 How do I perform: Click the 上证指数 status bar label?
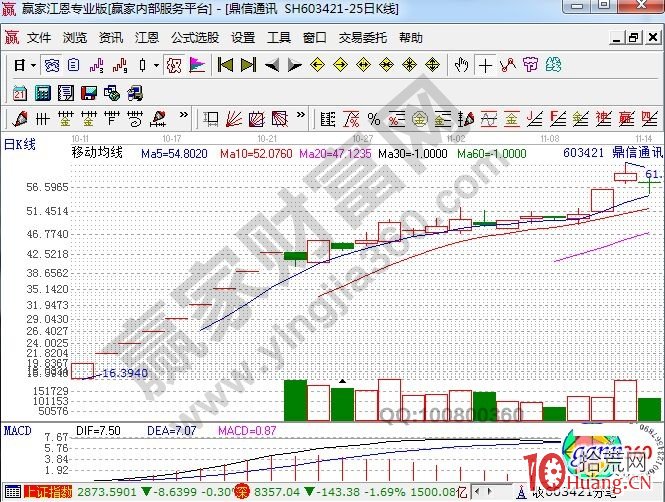coord(48,492)
